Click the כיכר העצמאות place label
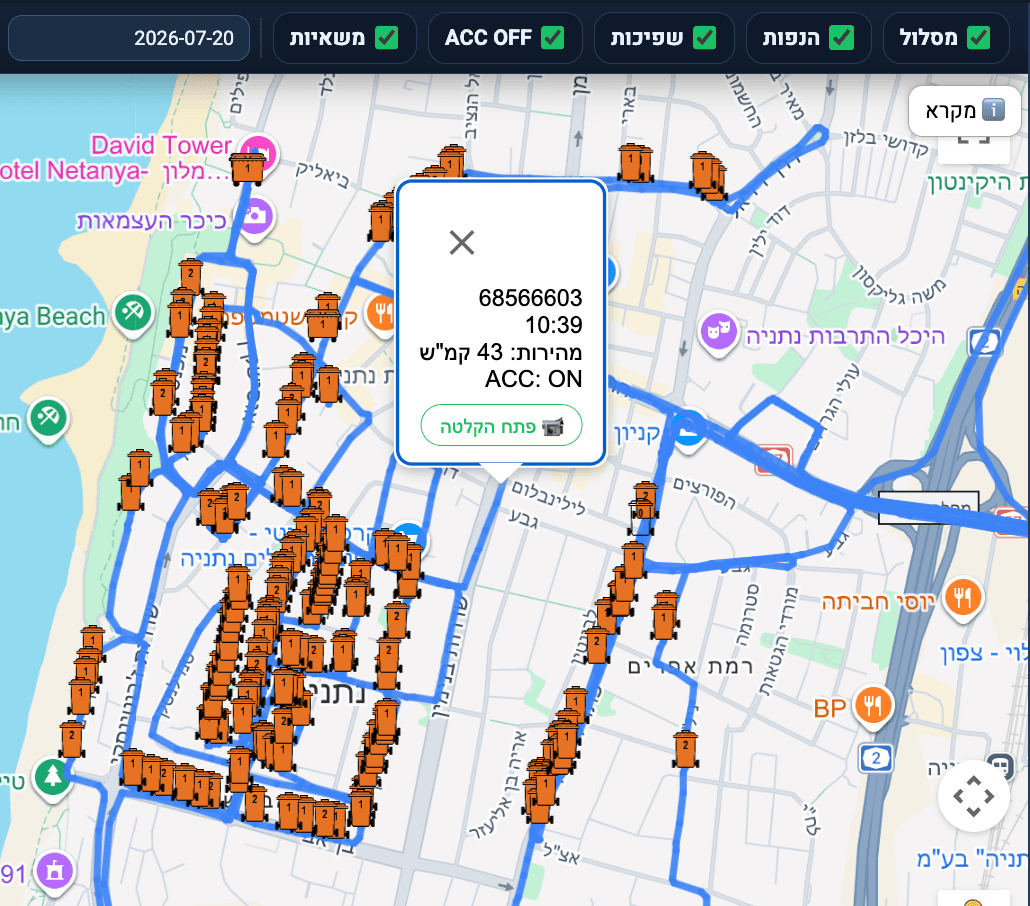The image size is (1030, 906). point(152,221)
